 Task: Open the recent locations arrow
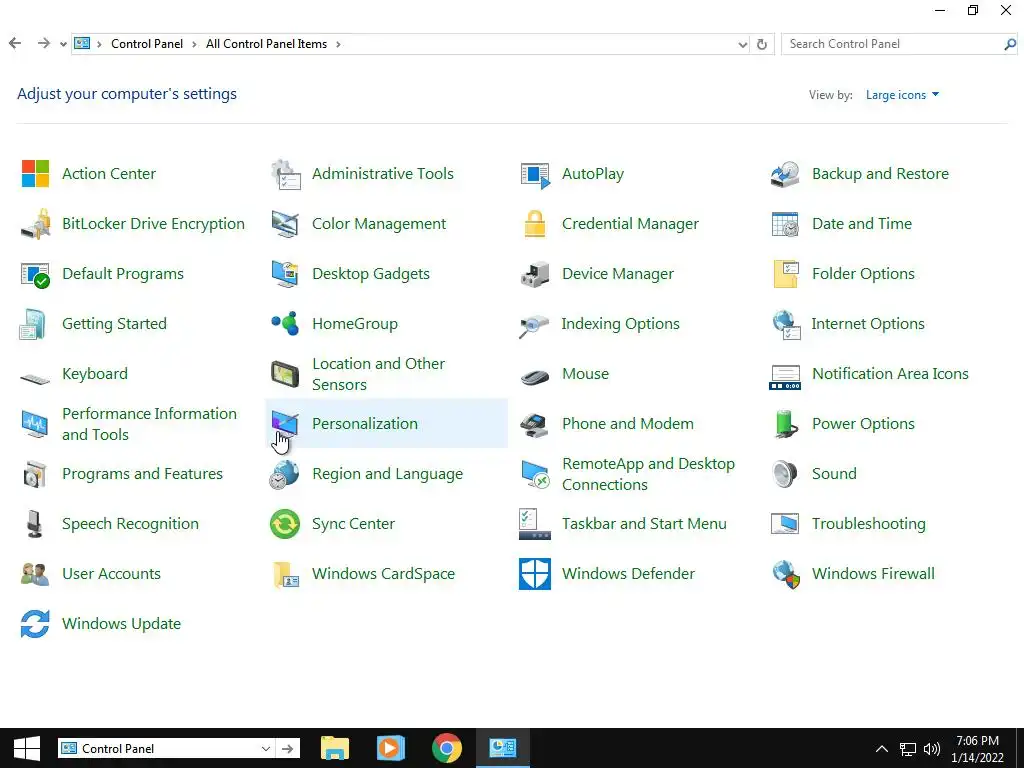[63, 44]
